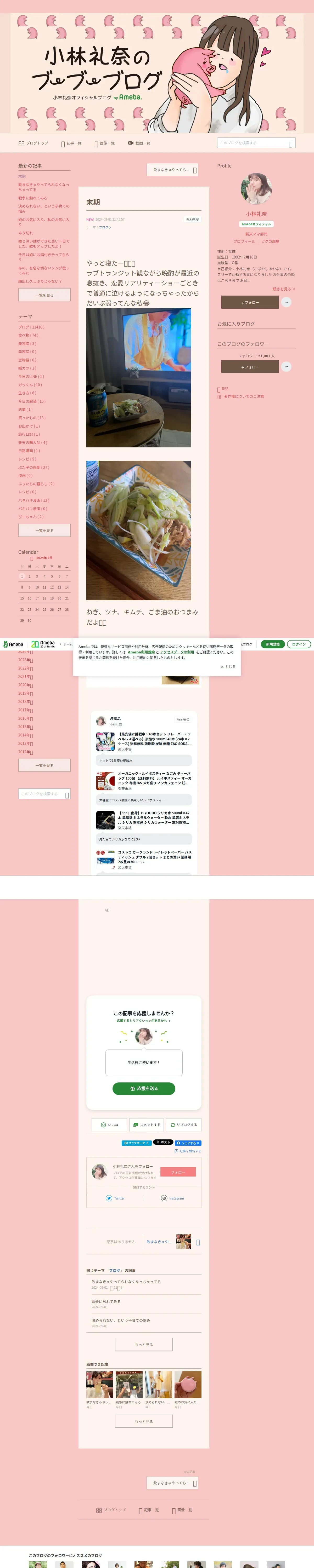Click 一覧を見る under テーマ list
Screen dimensions: 314x1568
44,530
